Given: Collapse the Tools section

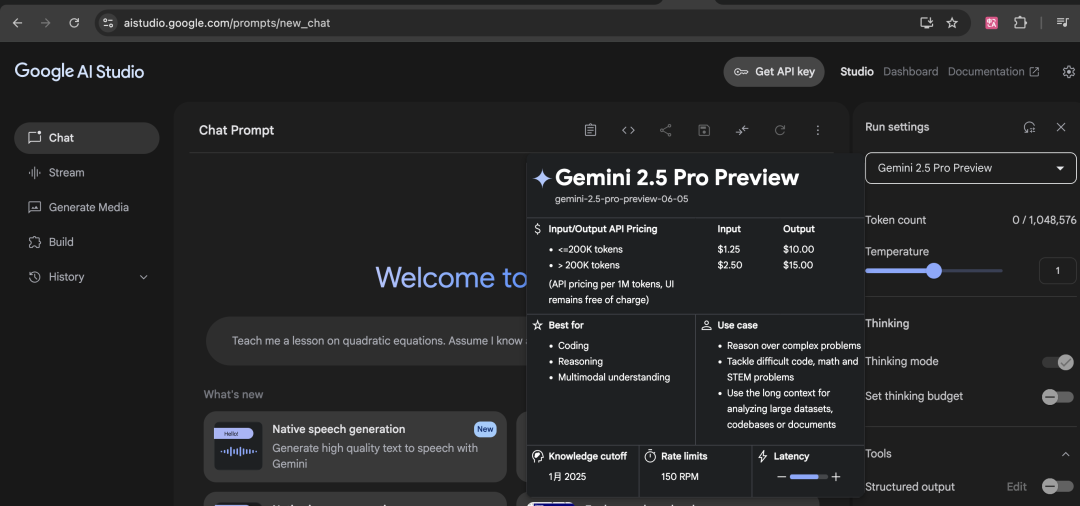Looking at the screenshot, I should (1066, 454).
